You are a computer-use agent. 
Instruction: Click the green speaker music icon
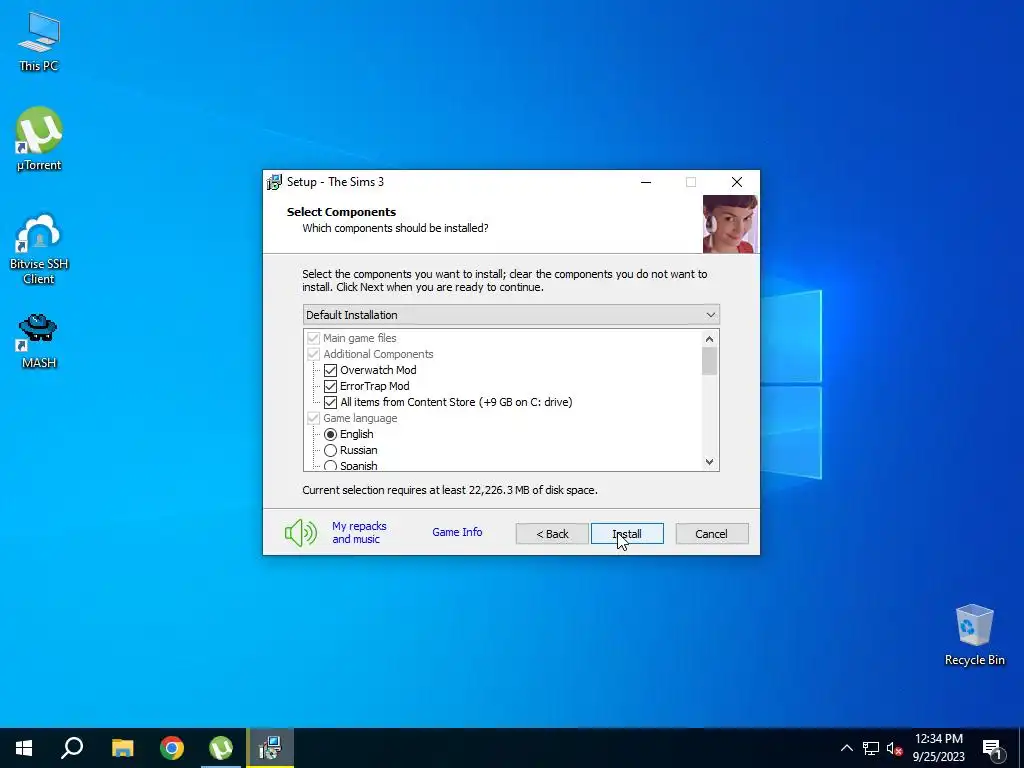(x=301, y=533)
